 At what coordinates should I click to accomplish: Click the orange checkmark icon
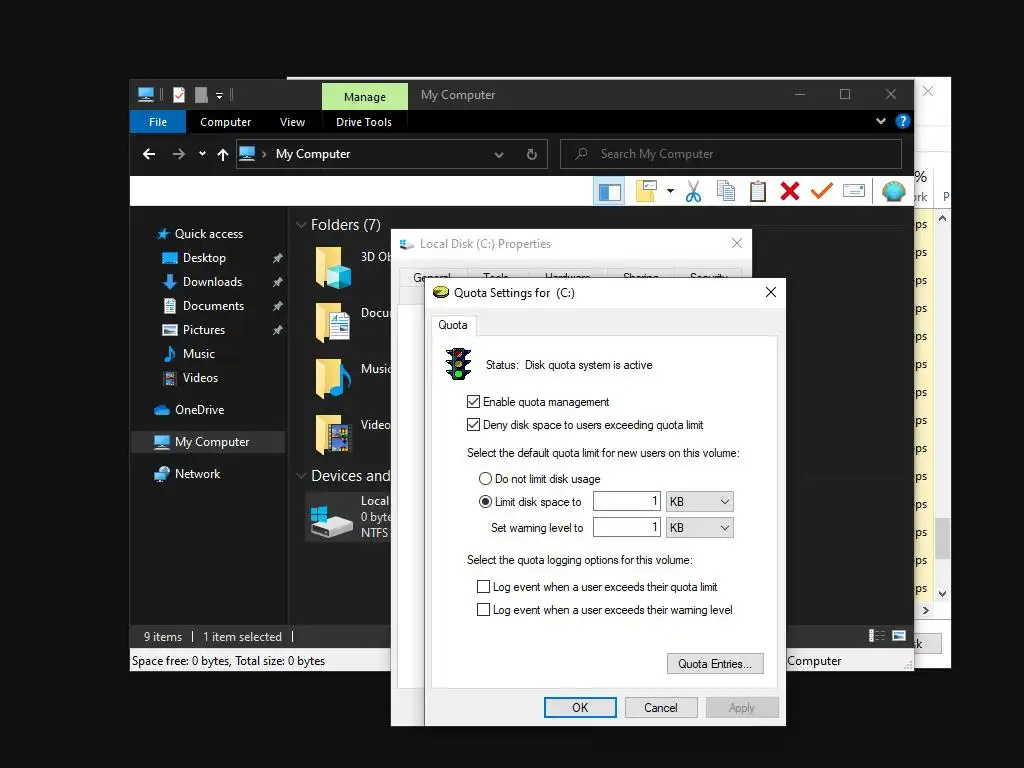point(822,191)
